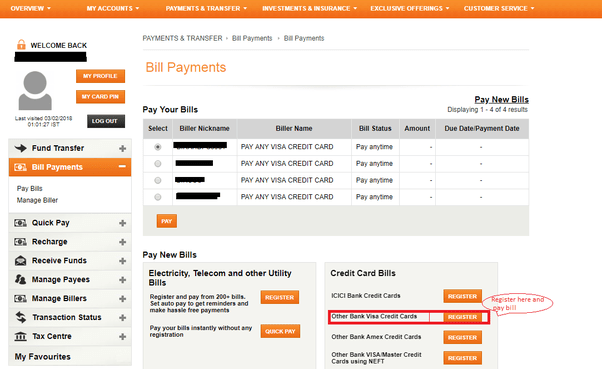Open Manage Biller in sidebar

coord(37,200)
